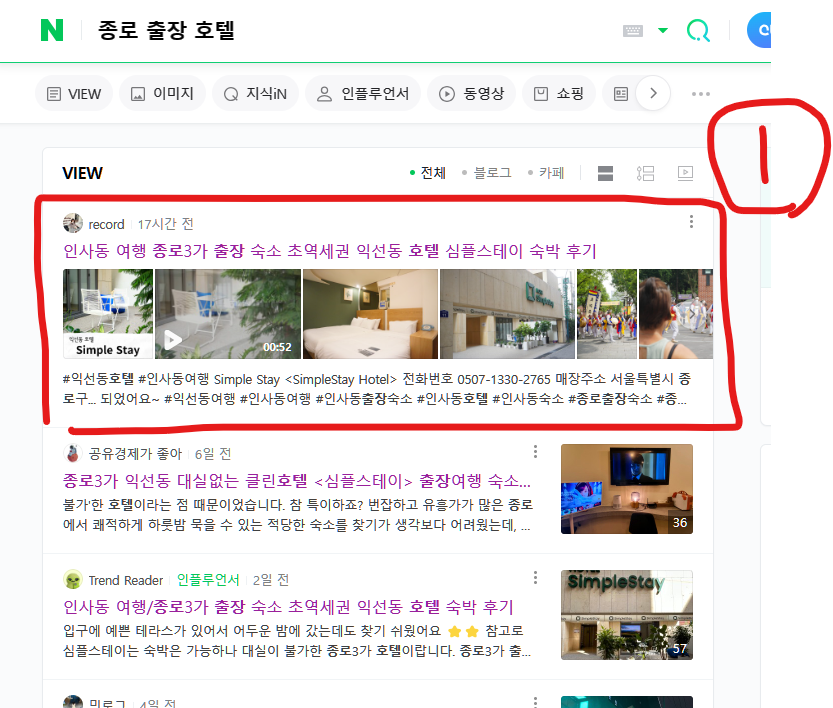Open the SimpleStay 57-photo thumbnail
Screen dimensions: 833x708
pos(627,615)
